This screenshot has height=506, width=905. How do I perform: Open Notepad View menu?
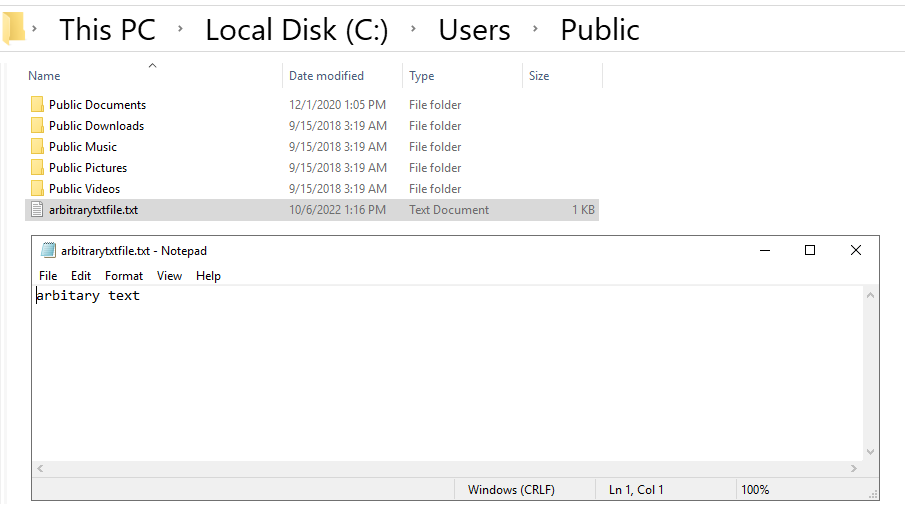tap(169, 276)
